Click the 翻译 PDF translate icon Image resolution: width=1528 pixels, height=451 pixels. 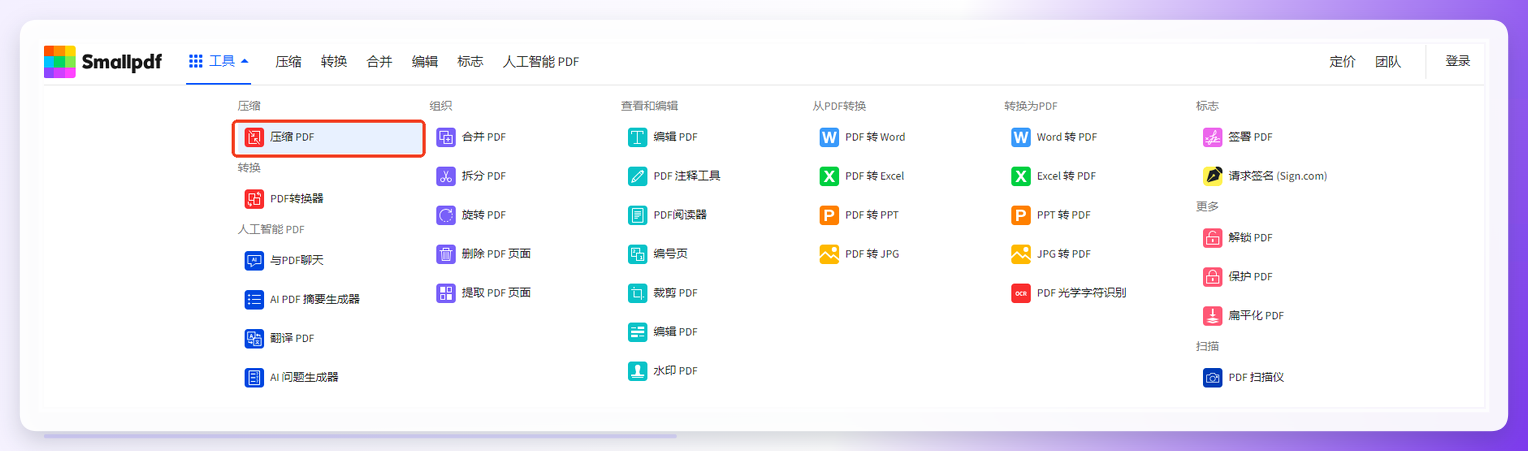click(x=254, y=338)
